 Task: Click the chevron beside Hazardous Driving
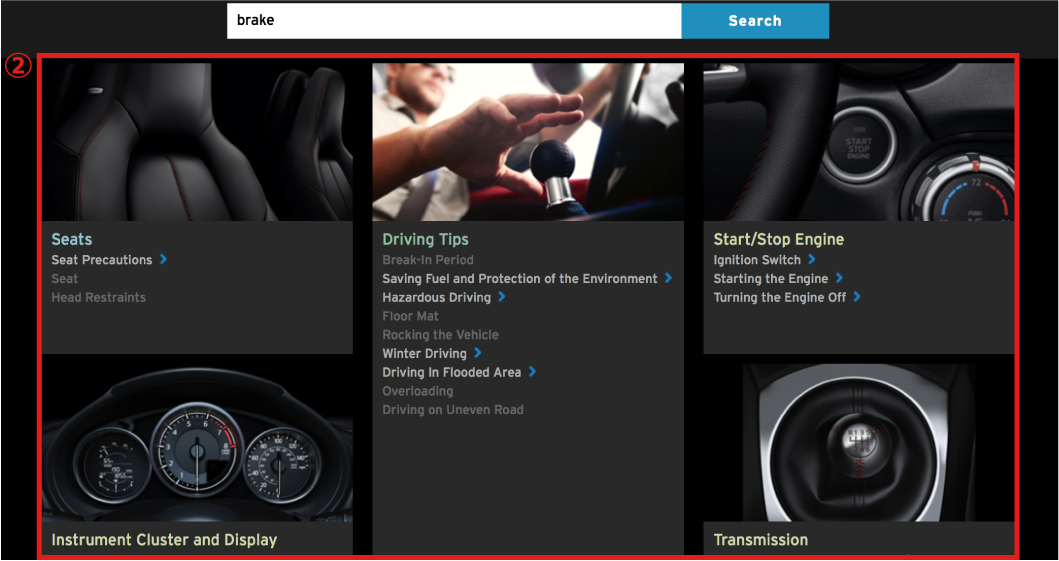(x=502, y=297)
